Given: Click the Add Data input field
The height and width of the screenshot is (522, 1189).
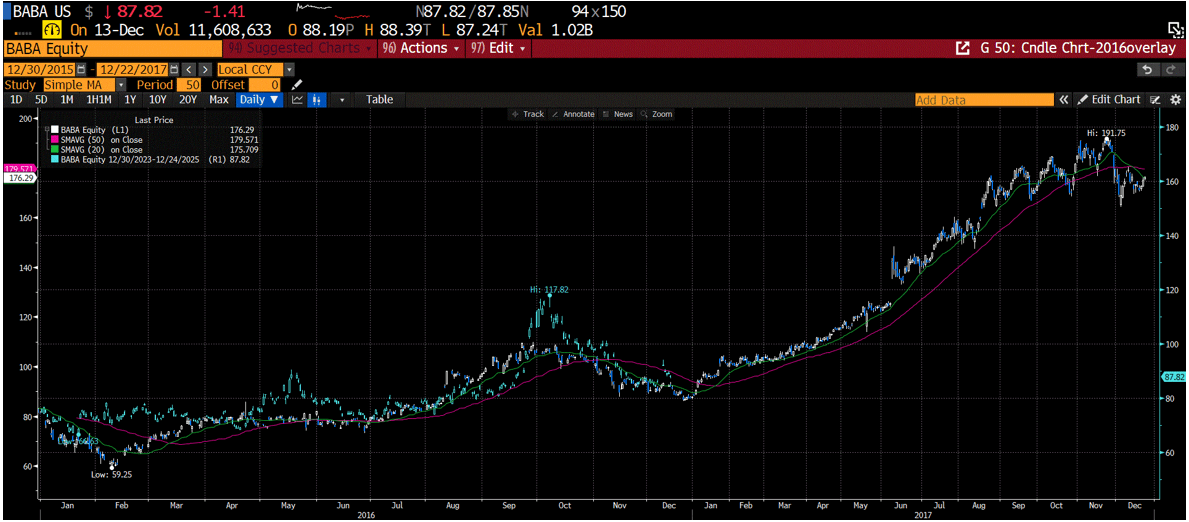Looking at the screenshot, I should (984, 99).
